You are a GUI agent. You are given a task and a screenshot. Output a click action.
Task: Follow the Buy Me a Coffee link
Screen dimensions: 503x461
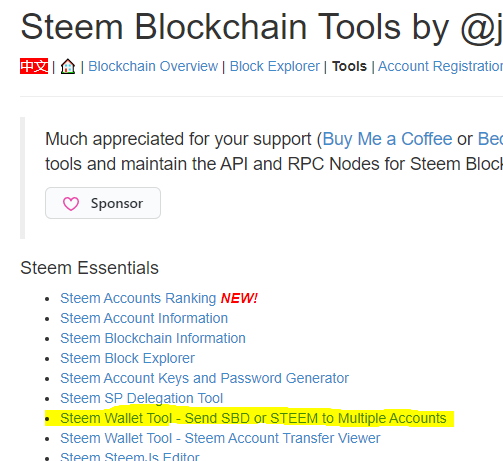[387, 139]
